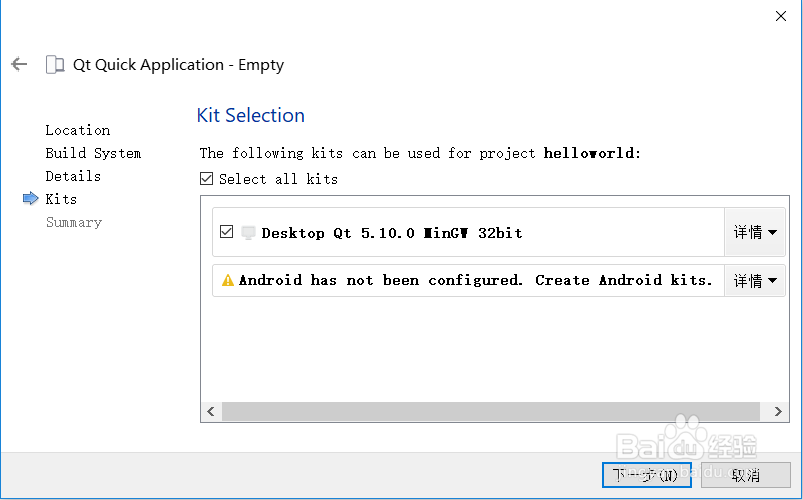This screenshot has height=500, width=803.
Task: Click the Desktop kit monitor icon
Action: pos(248,233)
